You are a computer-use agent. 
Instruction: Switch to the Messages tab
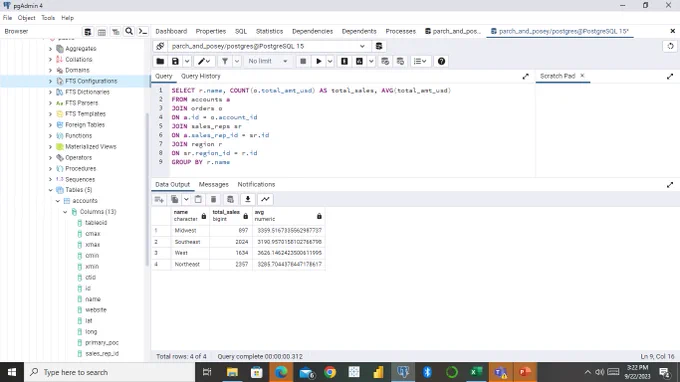point(213,184)
